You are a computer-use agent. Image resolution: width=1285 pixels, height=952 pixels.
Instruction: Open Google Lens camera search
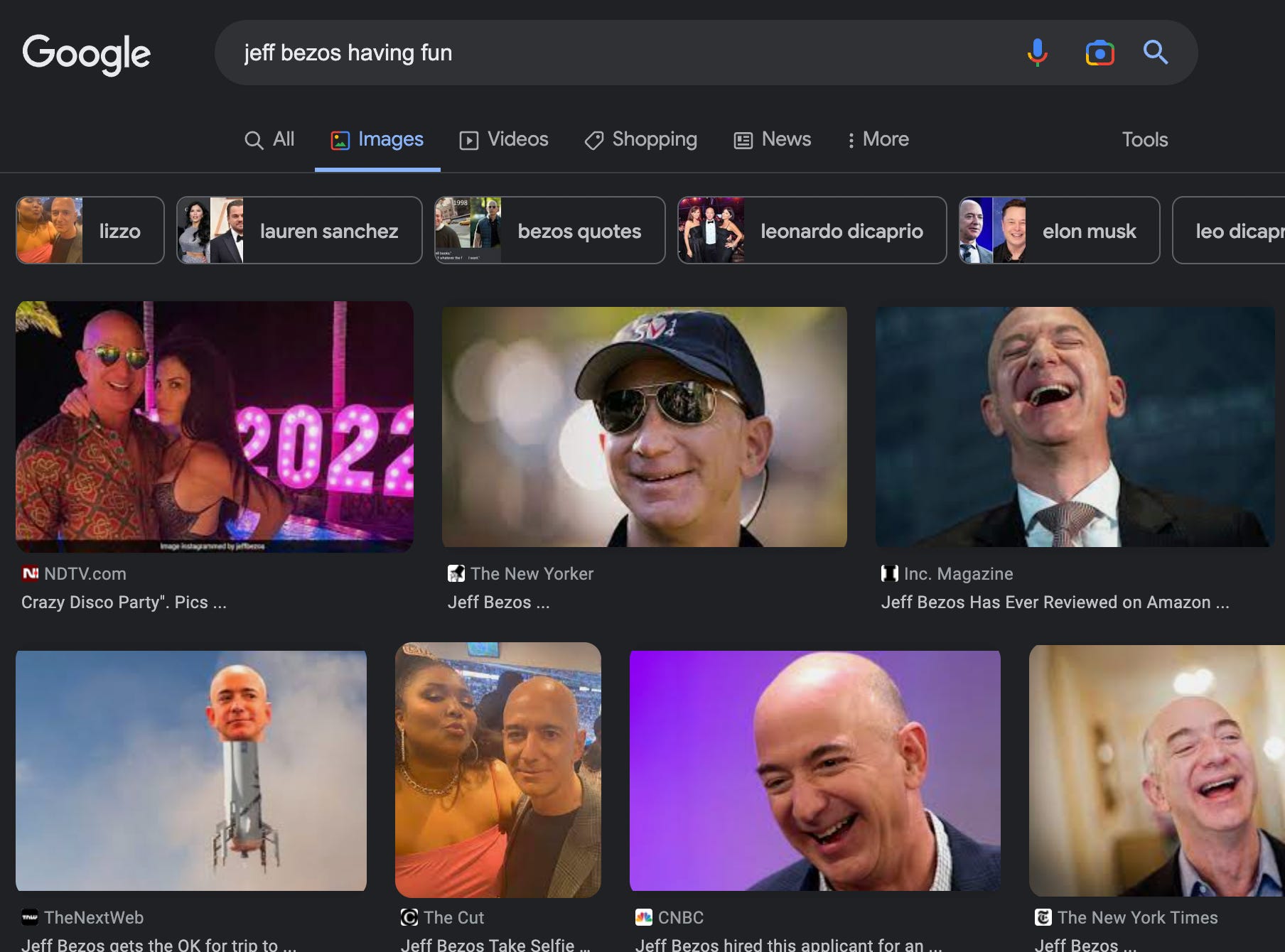[x=1099, y=53]
